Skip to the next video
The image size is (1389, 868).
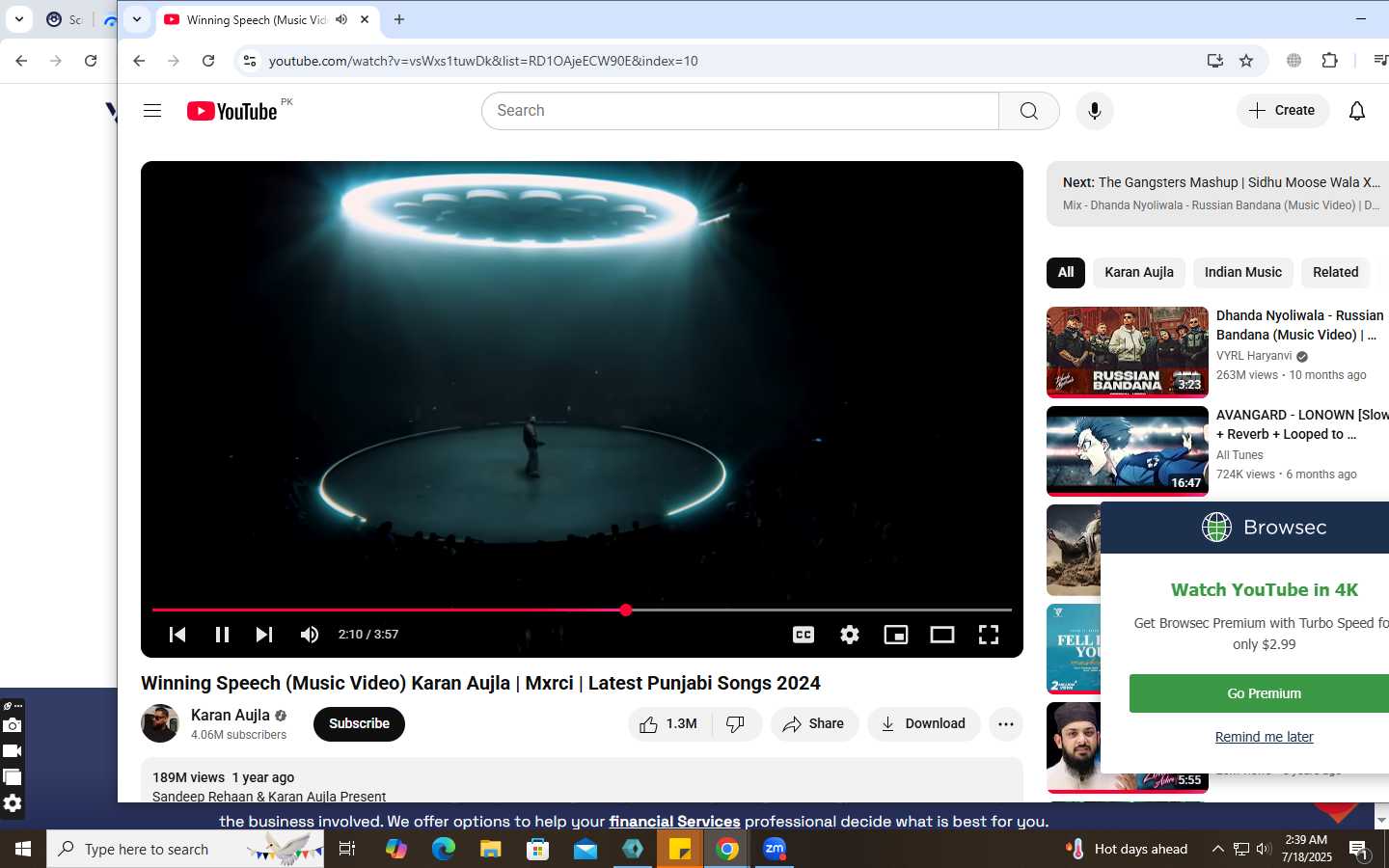click(x=264, y=635)
